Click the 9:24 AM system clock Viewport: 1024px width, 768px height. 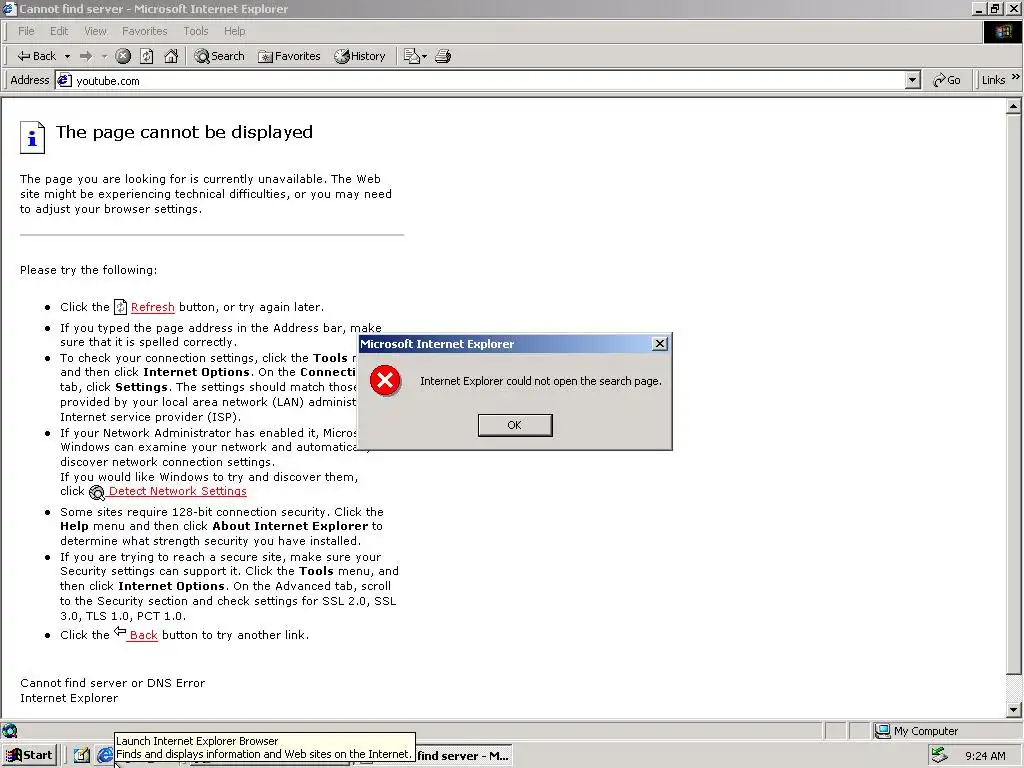coord(985,756)
